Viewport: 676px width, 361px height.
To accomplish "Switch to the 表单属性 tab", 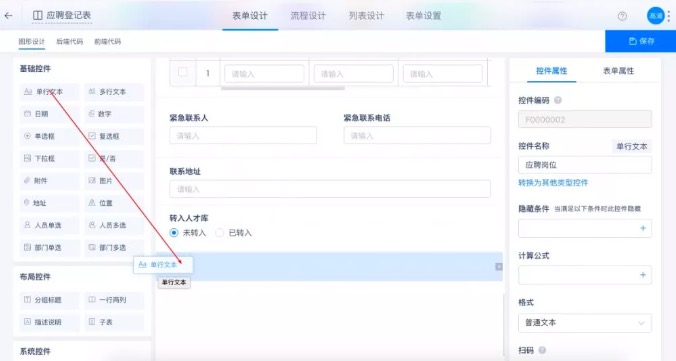I will 618,71.
